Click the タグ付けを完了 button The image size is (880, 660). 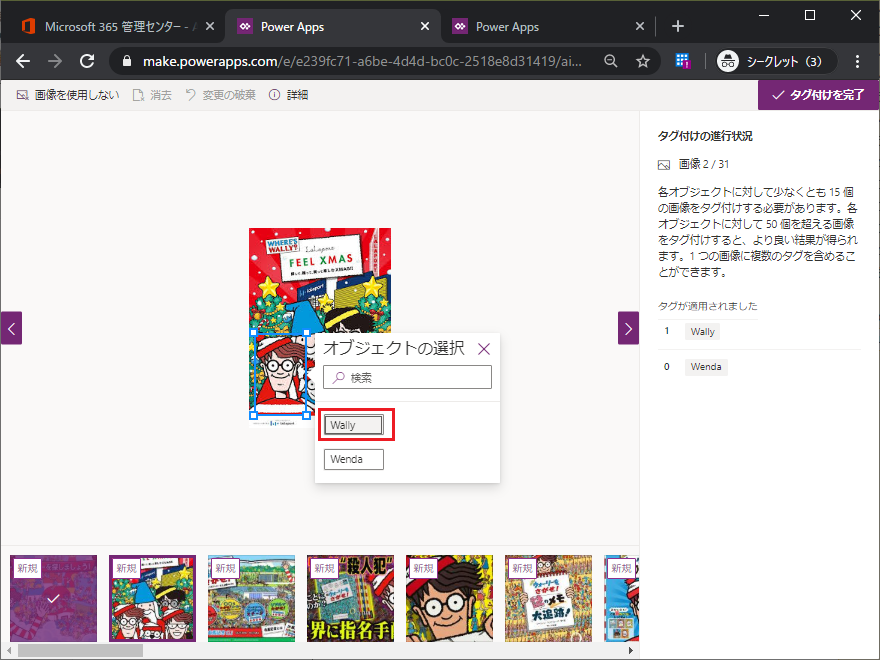(x=818, y=95)
